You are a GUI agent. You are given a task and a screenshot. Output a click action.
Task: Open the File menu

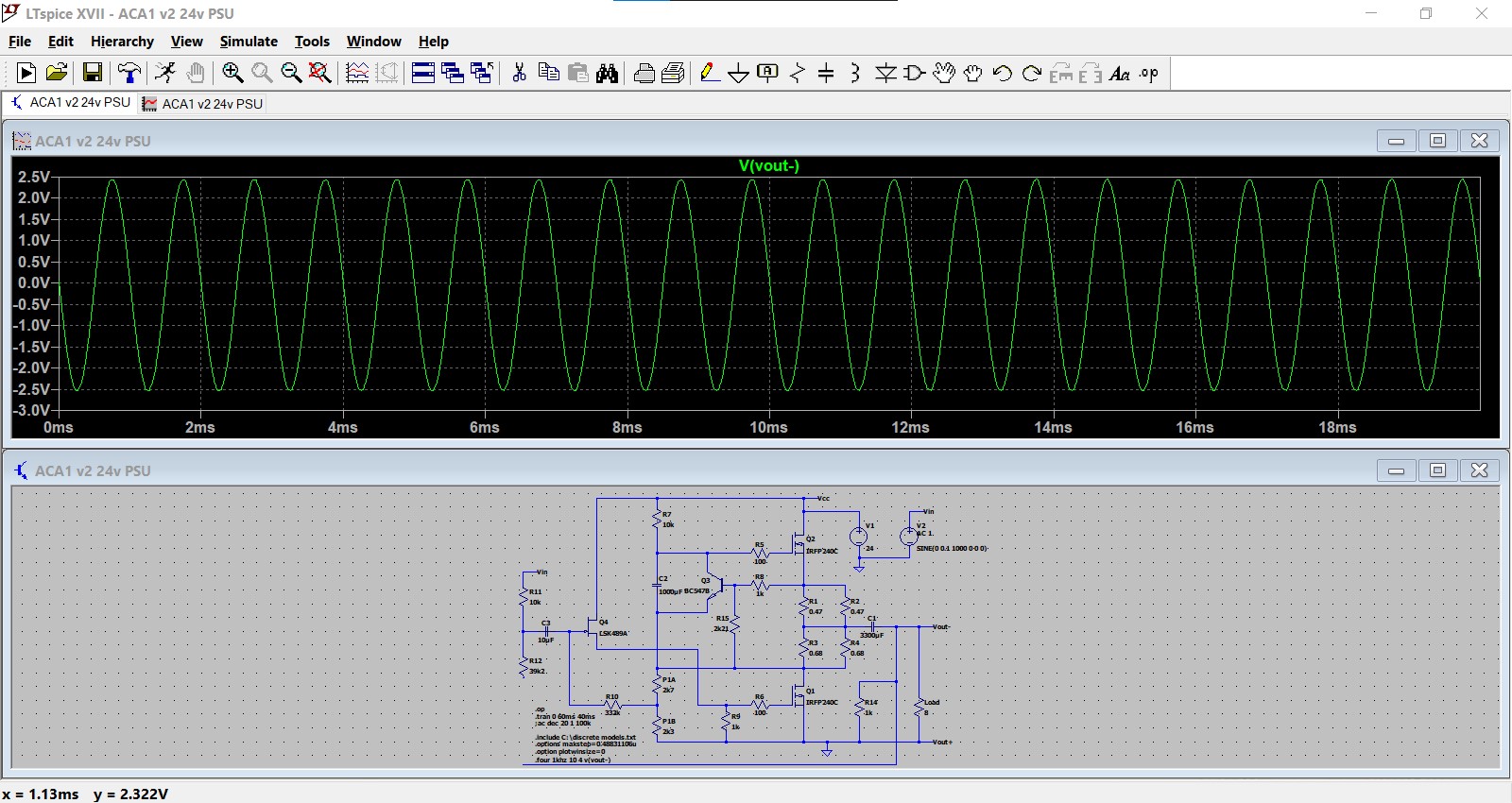point(20,42)
